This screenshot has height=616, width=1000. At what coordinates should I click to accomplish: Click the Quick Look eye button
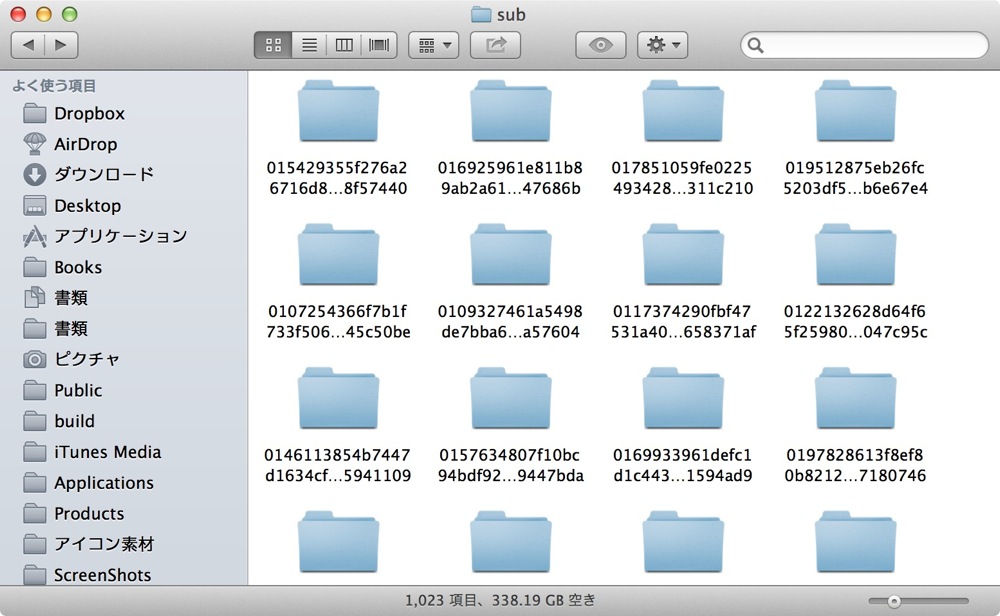click(x=600, y=45)
